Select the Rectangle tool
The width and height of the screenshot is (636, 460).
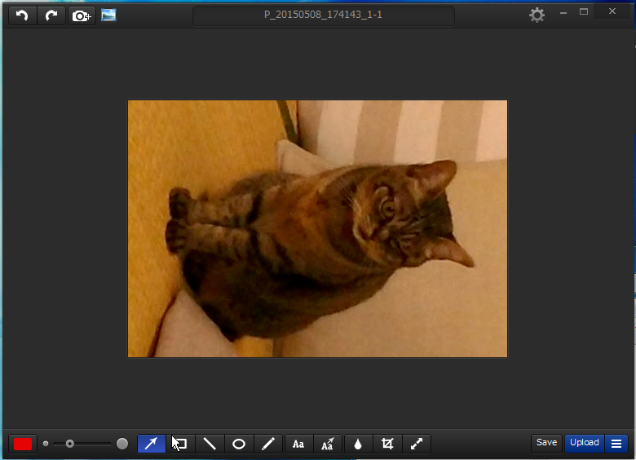[181, 443]
